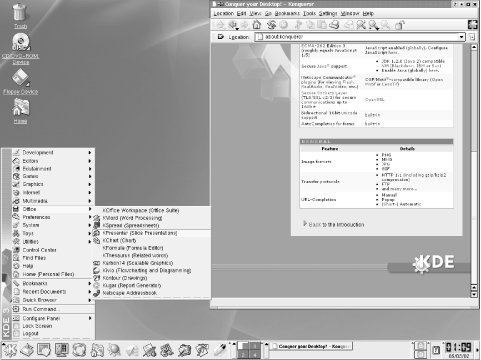Click the Print icon in Konqueror toolbar
Viewport: 481px width, 360px height.
pos(334,25)
